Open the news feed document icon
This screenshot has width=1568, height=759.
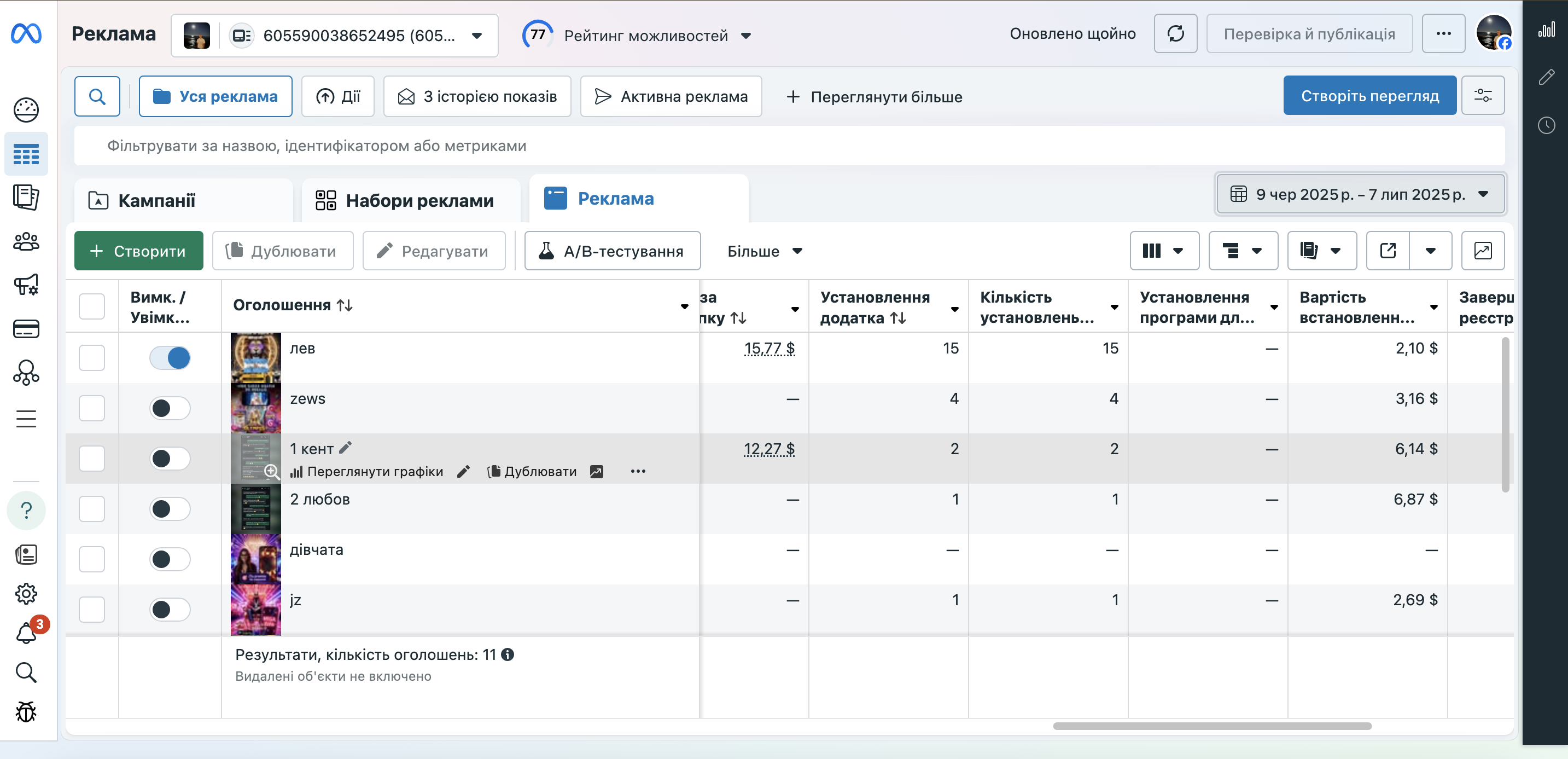(26, 554)
